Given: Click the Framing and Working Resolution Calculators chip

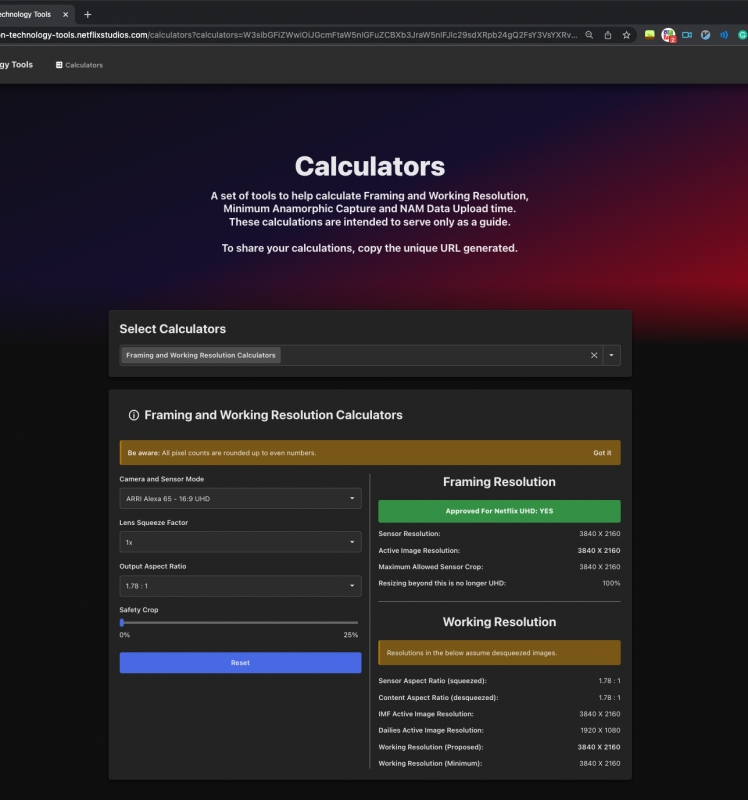Looking at the screenshot, I should tap(201, 355).
